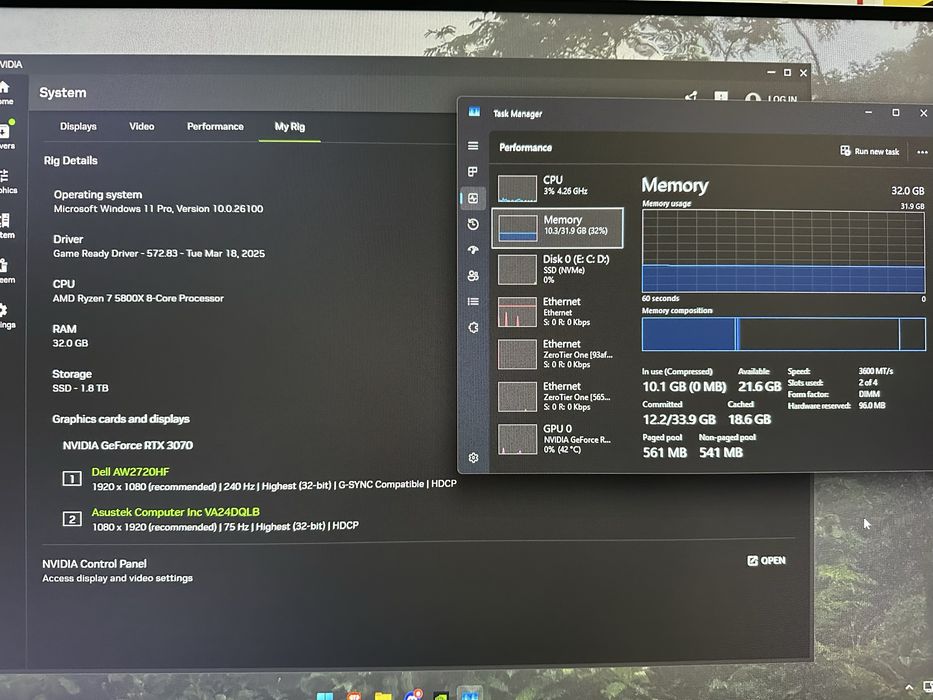The height and width of the screenshot is (700, 933).
Task: Switch to the Performance tab in NVIDIA app
Action: pos(215,126)
